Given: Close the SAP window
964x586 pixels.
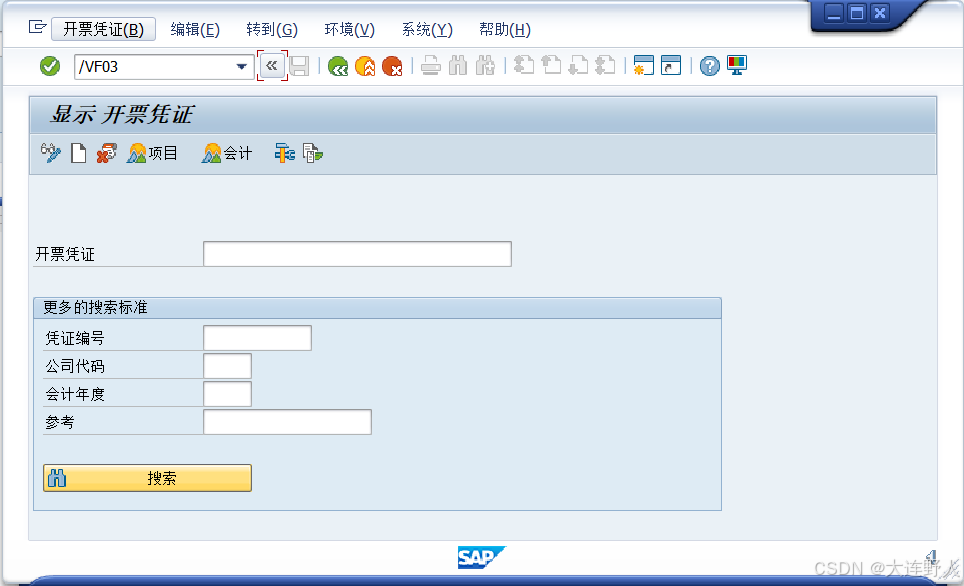Looking at the screenshot, I should 880,13.
